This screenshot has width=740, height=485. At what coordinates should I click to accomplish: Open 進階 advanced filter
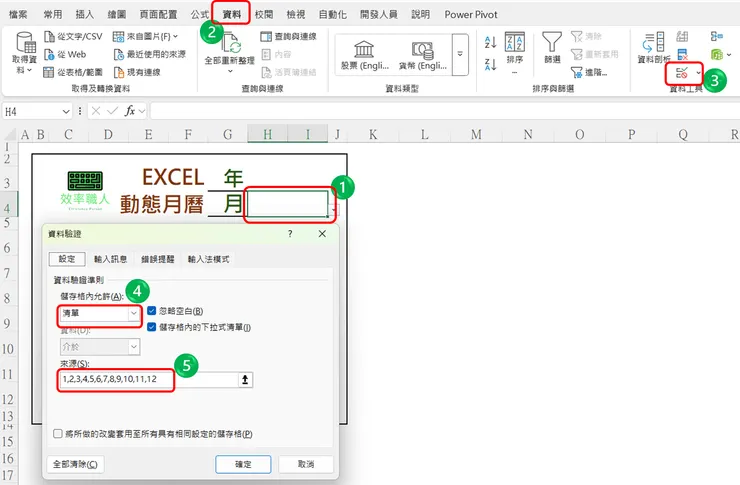[x=589, y=72]
